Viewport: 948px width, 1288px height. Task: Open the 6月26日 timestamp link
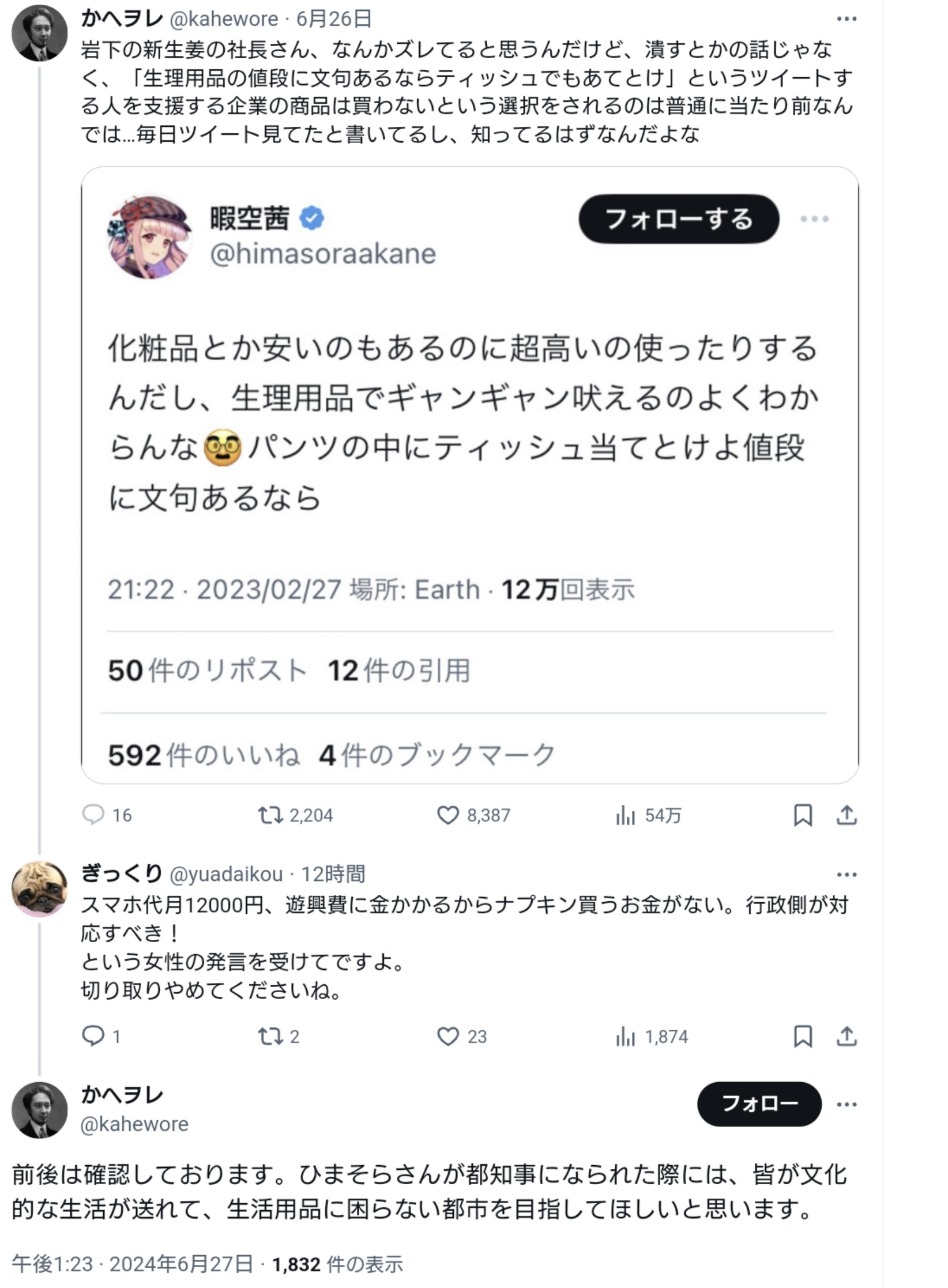[334, 19]
